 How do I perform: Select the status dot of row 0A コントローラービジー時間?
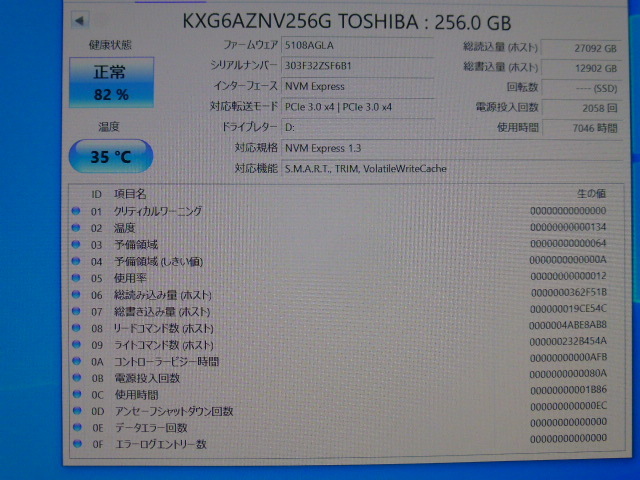click(x=76, y=361)
